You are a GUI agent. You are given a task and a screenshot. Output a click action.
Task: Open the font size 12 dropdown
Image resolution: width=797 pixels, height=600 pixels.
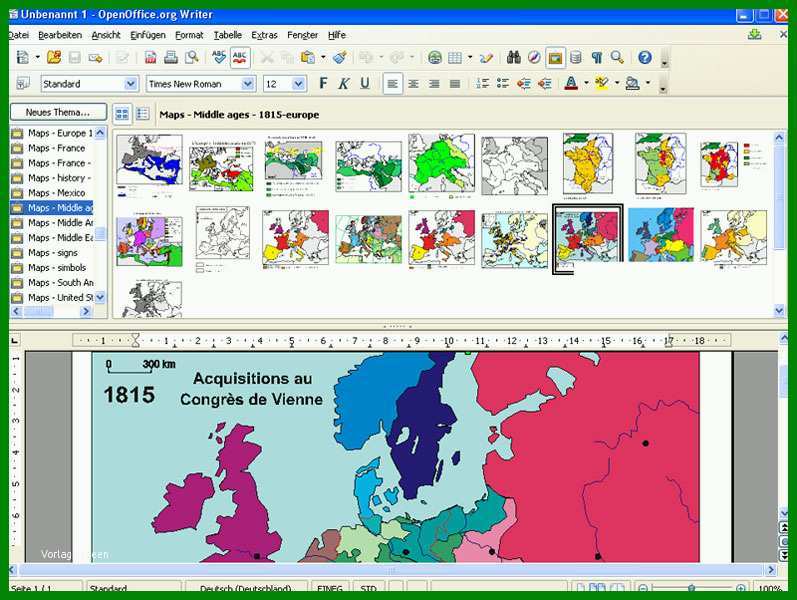coord(298,84)
